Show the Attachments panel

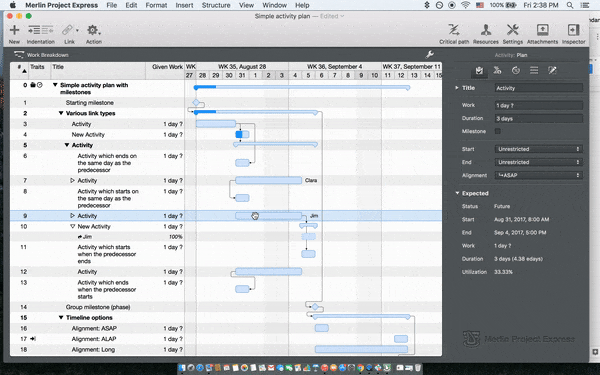(x=542, y=30)
